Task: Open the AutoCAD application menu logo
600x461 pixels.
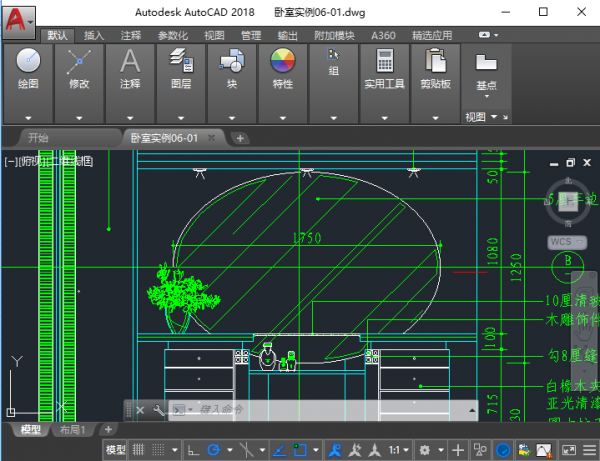Action: pos(17,17)
